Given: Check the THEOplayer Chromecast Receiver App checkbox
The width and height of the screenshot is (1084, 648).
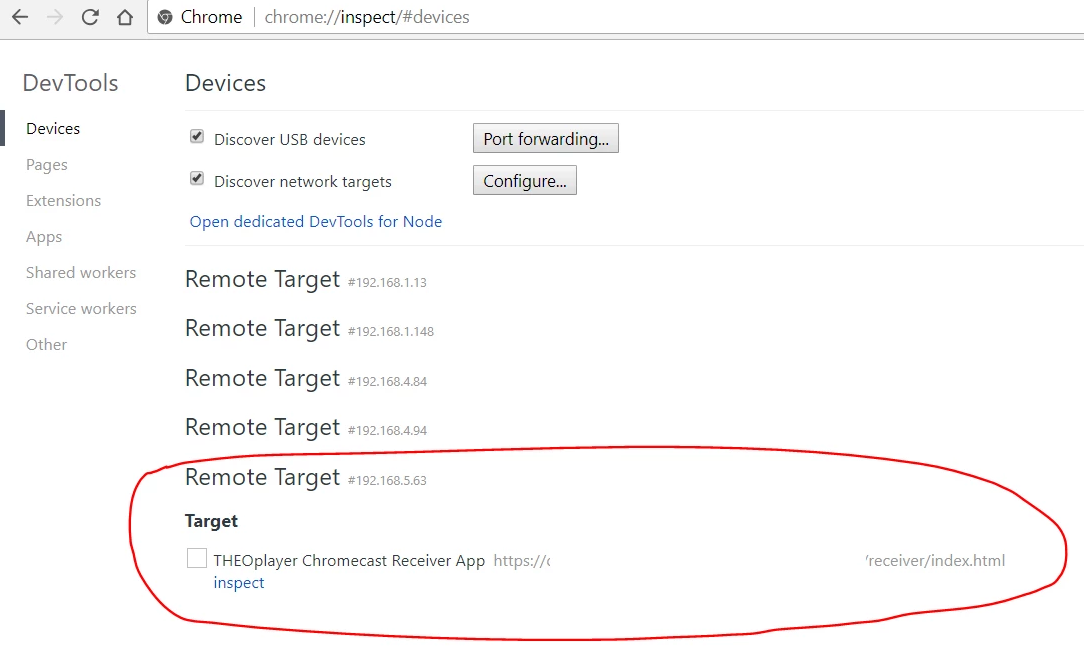Looking at the screenshot, I should (x=196, y=557).
